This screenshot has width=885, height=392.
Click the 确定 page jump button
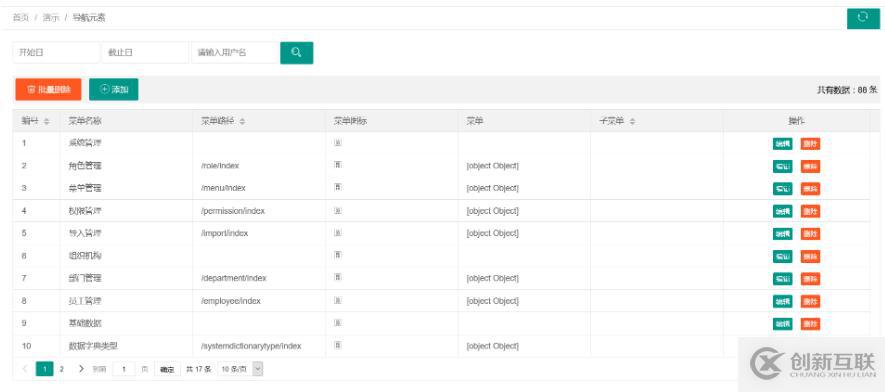tap(168, 369)
